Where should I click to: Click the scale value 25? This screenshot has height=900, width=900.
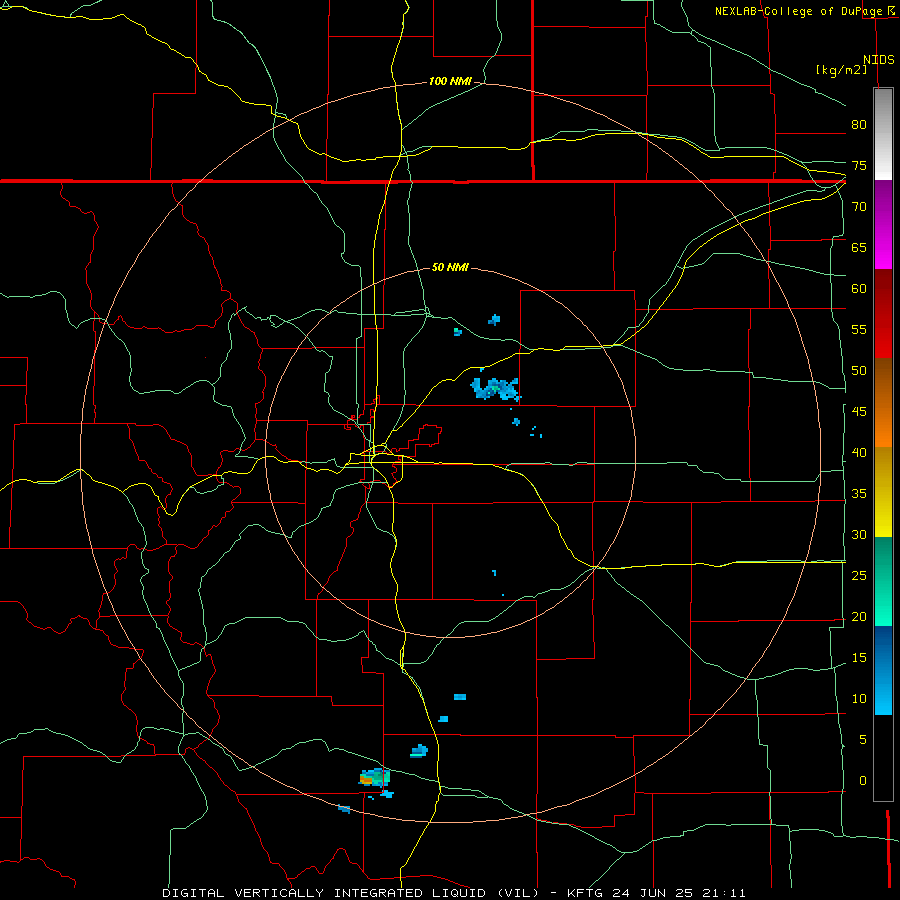tap(859, 576)
